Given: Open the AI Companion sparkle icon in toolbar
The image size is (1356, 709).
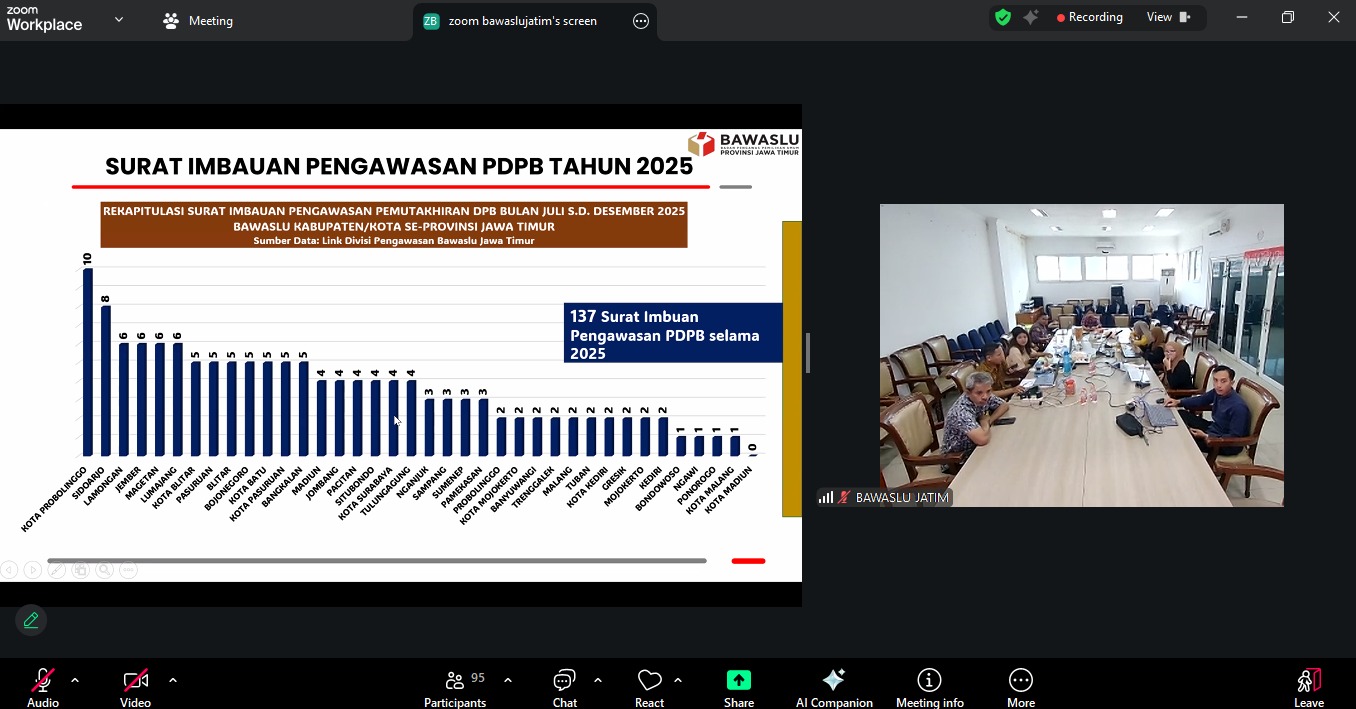Looking at the screenshot, I should click(833, 681).
